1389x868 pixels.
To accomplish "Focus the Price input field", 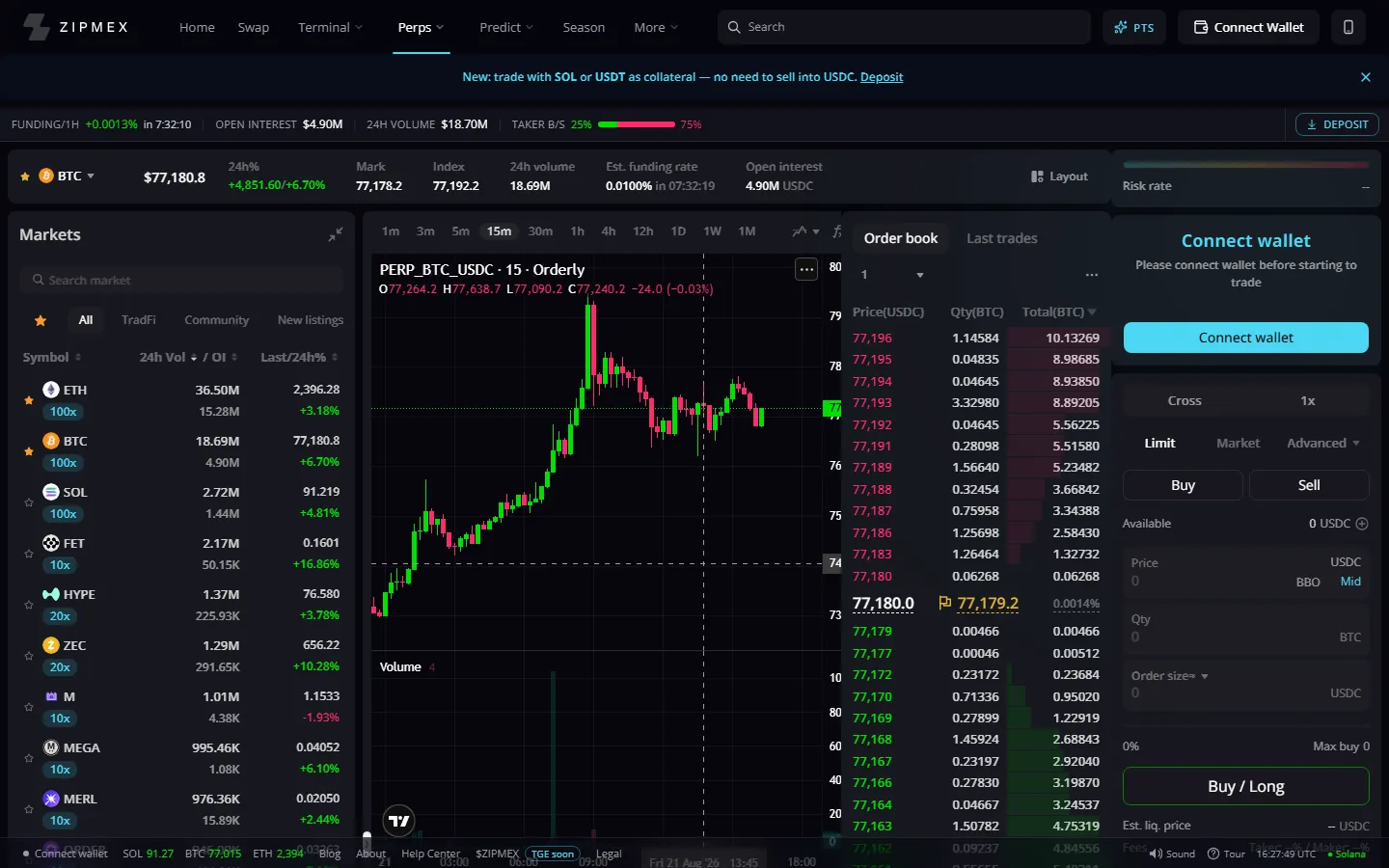I will pyautogui.click(x=1245, y=572).
